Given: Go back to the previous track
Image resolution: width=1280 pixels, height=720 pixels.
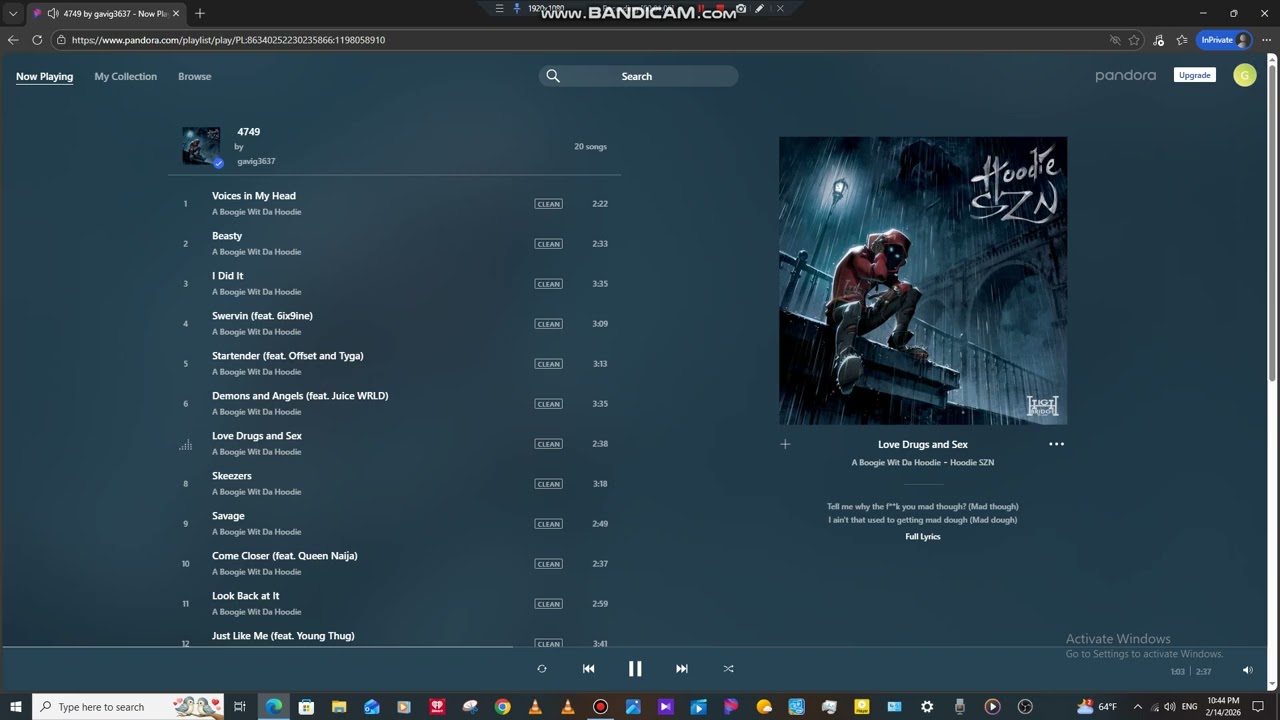Looking at the screenshot, I should [588, 669].
